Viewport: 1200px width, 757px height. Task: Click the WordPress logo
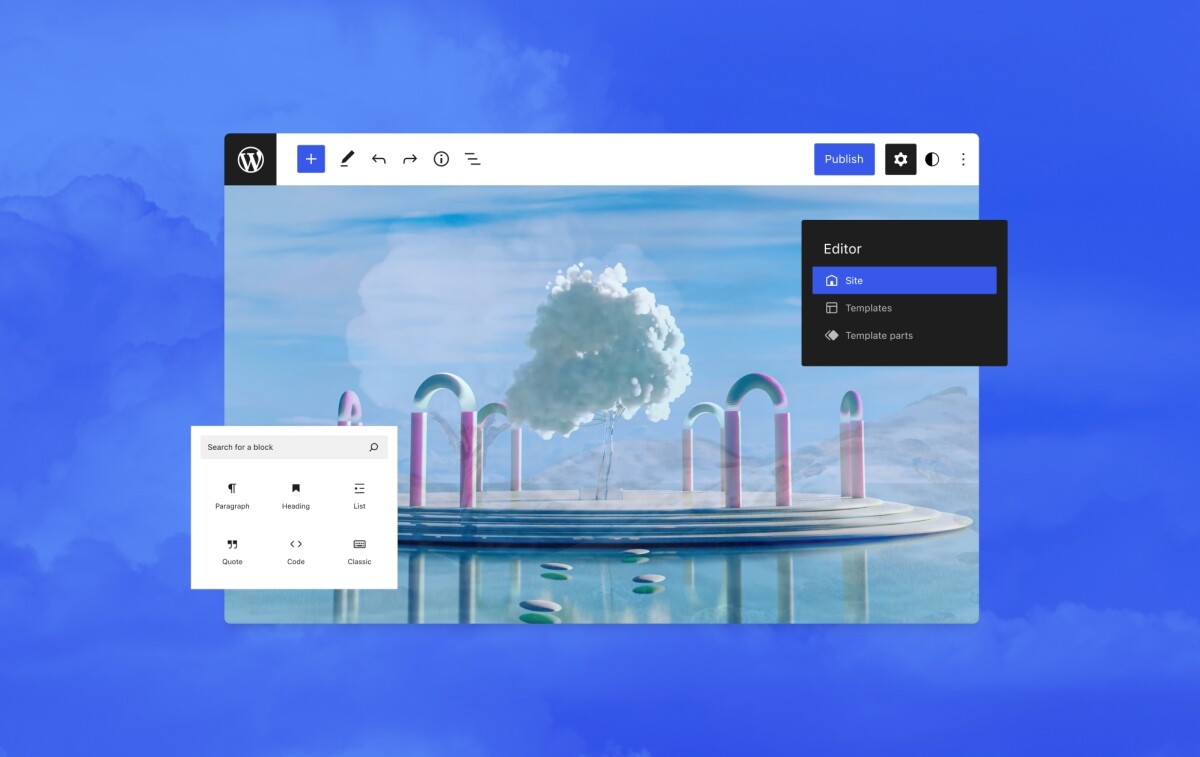(x=250, y=159)
